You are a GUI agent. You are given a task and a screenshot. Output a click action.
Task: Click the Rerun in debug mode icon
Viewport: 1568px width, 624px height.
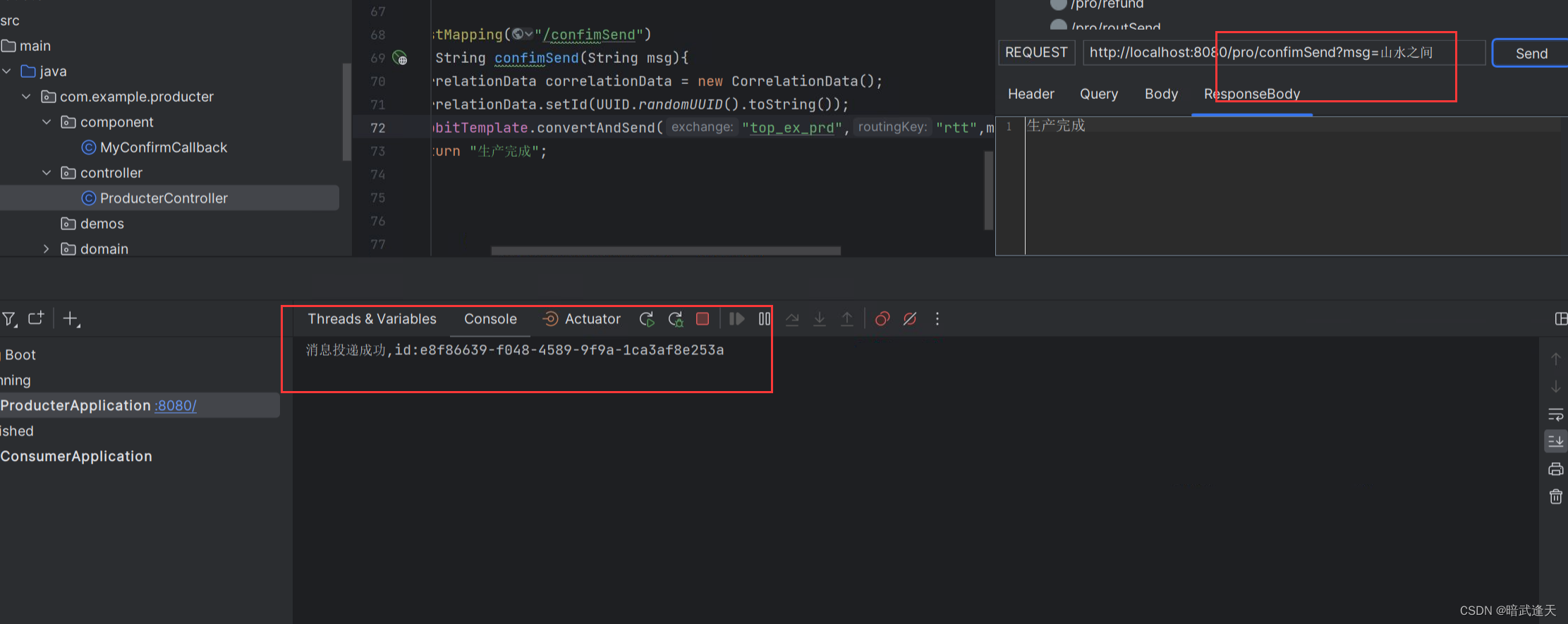[676, 319]
